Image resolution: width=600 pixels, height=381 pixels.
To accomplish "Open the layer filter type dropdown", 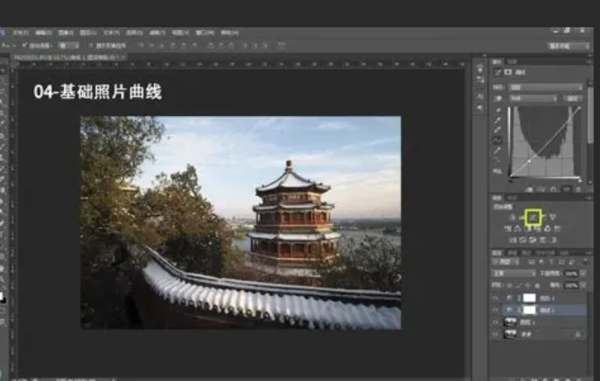I will pos(506,262).
